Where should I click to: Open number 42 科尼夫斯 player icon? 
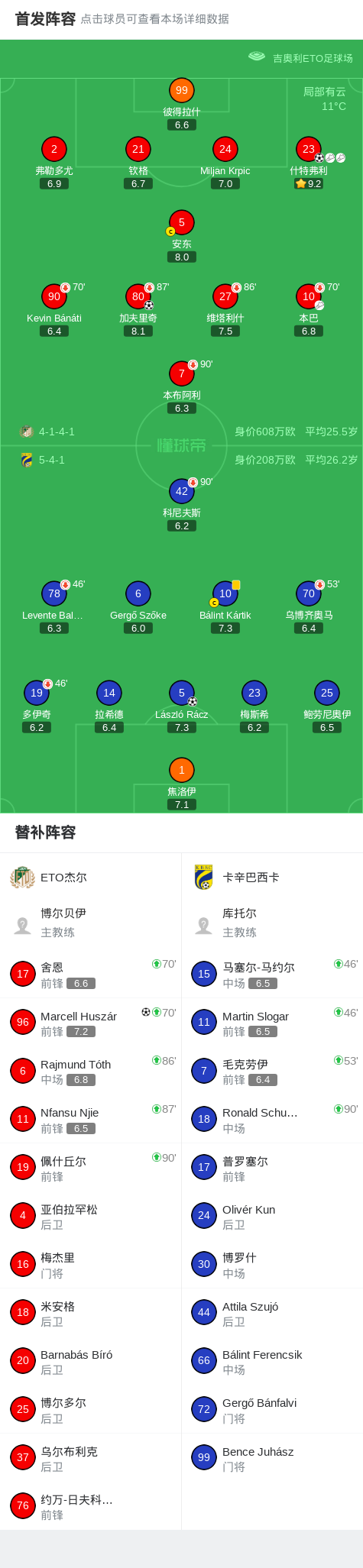(x=181, y=491)
